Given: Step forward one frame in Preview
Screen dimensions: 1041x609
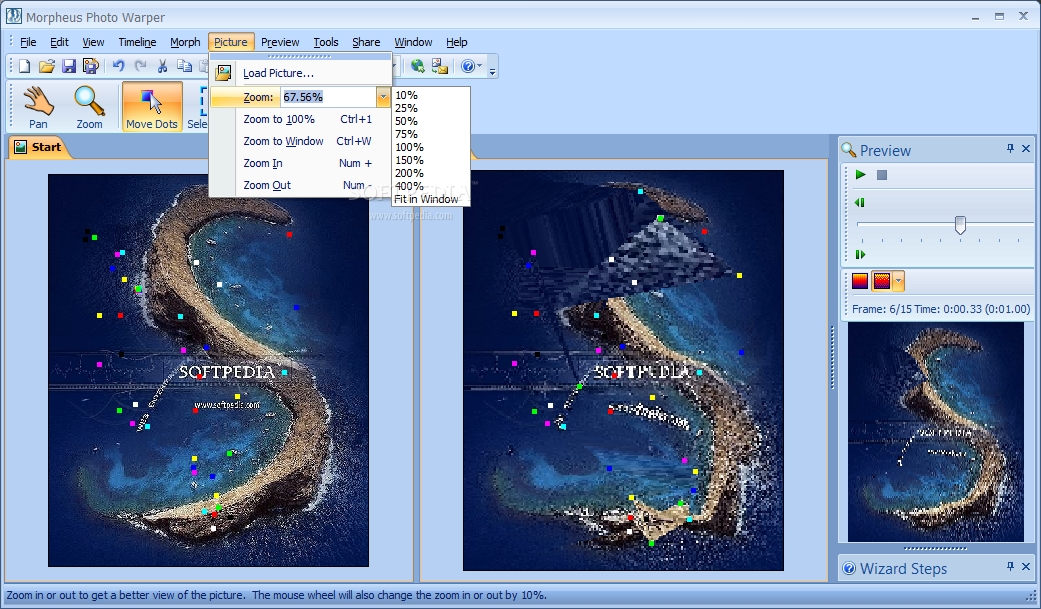Looking at the screenshot, I should tap(860, 254).
